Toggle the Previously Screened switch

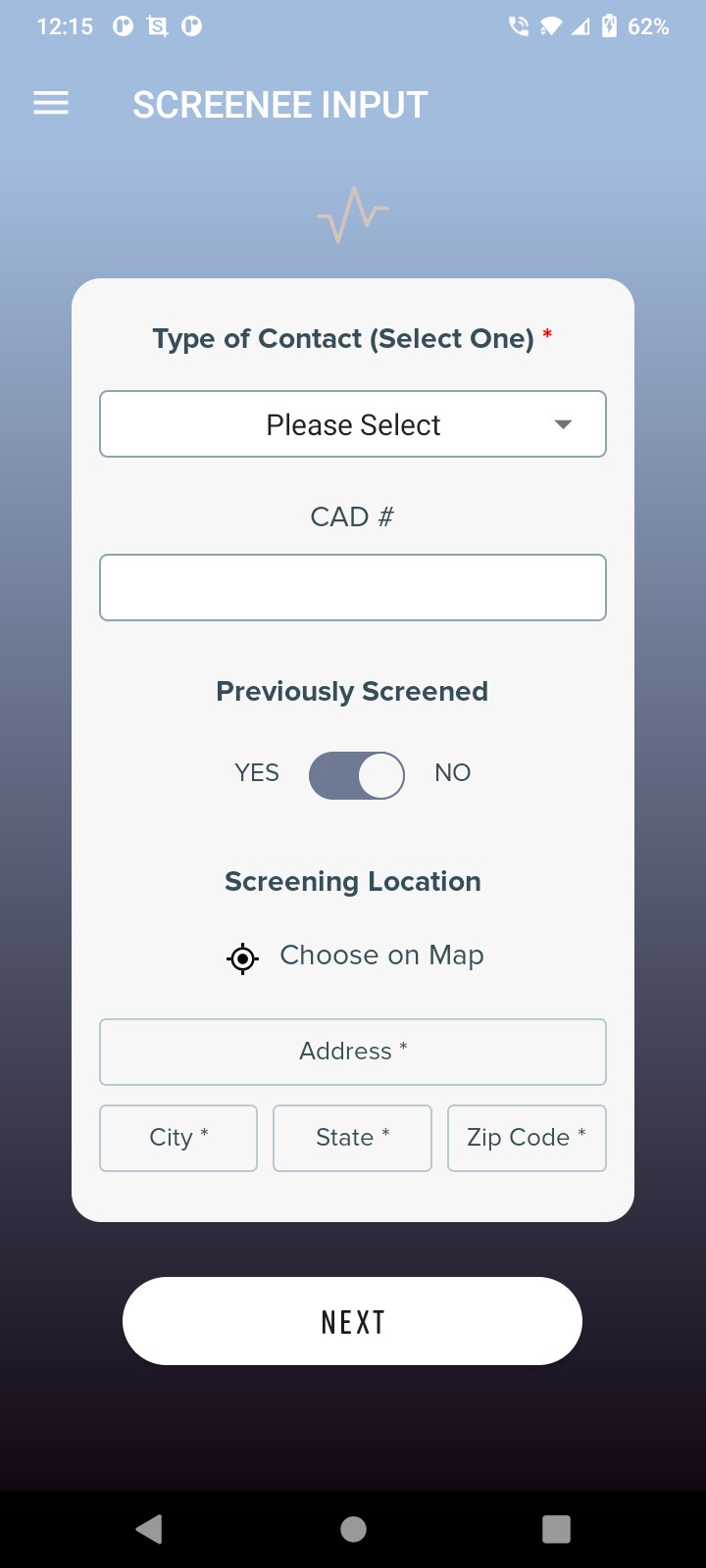pyautogui.click(x=357, y=775)
